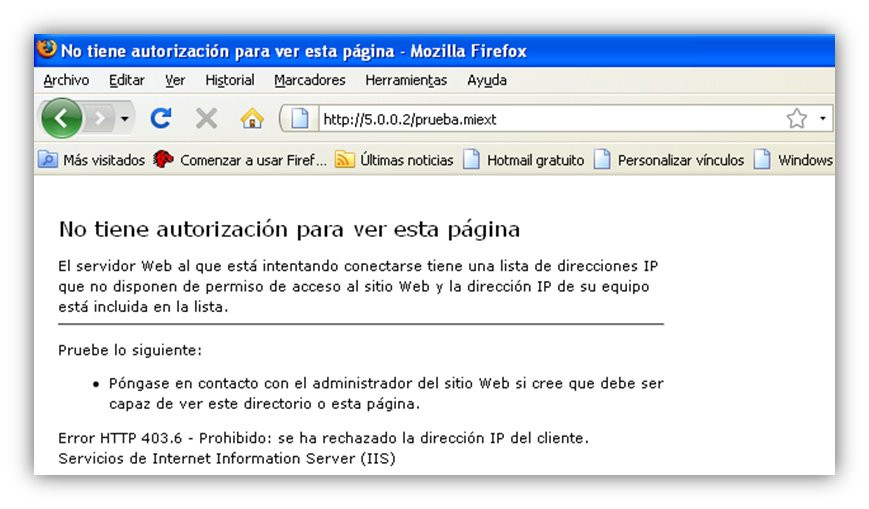Click the page icon beside the Windows bookmark
This screenshot has height=509, width=869.
coord(762,159)
